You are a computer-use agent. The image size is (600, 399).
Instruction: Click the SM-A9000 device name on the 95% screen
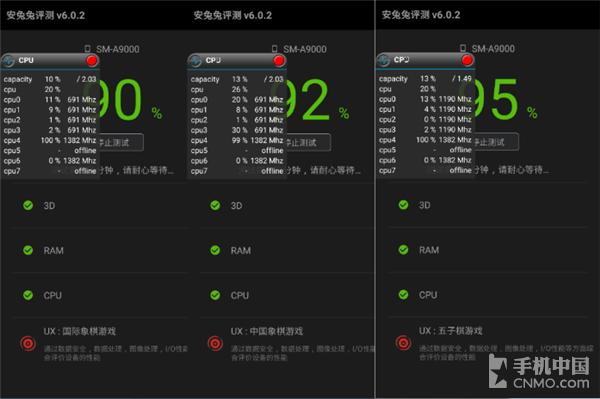[493, 49]
